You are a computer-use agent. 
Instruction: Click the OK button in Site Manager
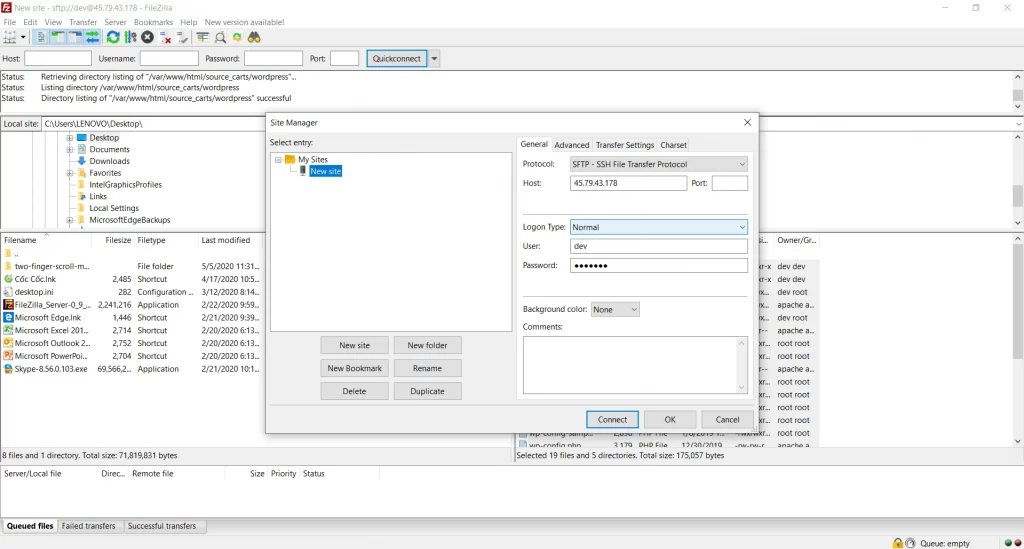pyautogui.click(x=670, y=420)
